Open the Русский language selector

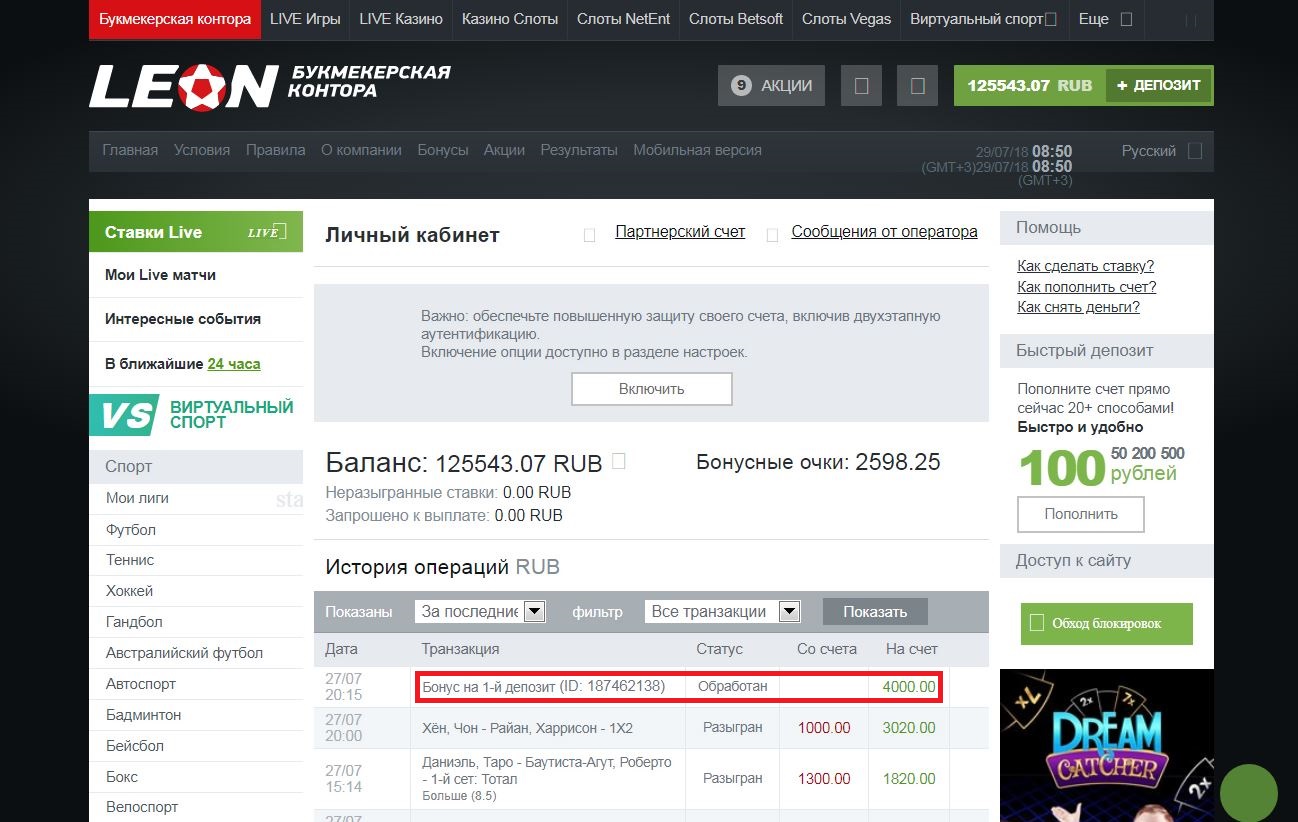coord(1161,151)
